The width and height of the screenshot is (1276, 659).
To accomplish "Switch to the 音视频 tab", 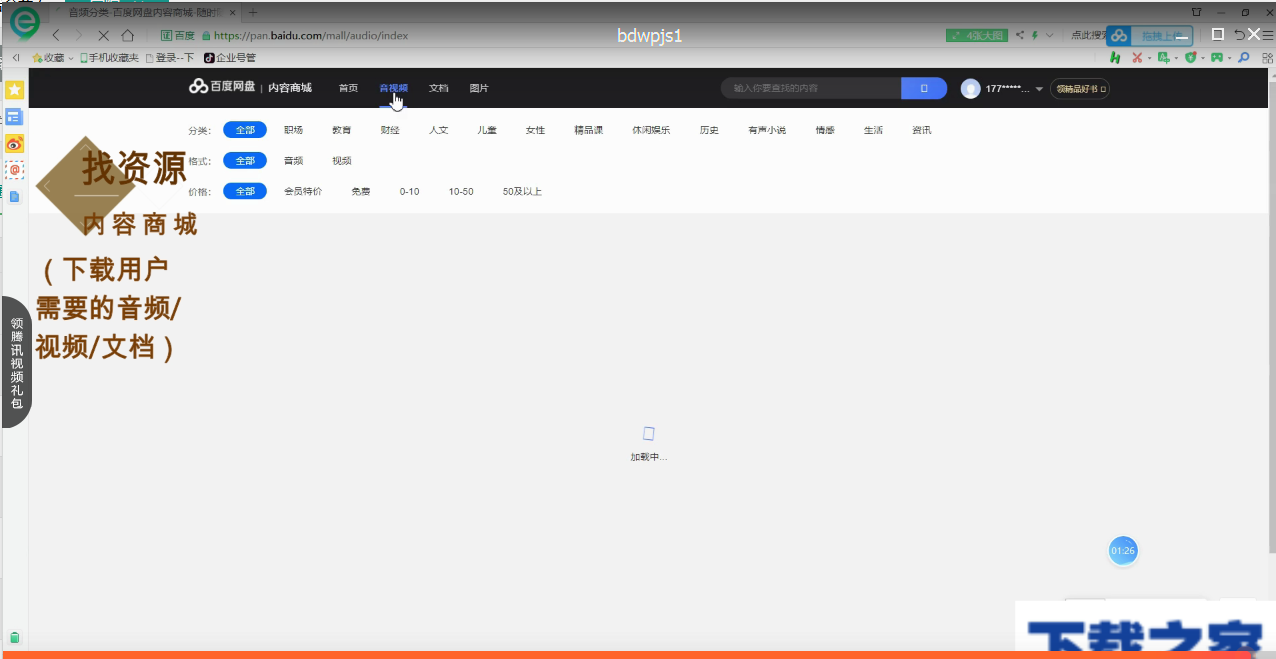I will point(394,88).
